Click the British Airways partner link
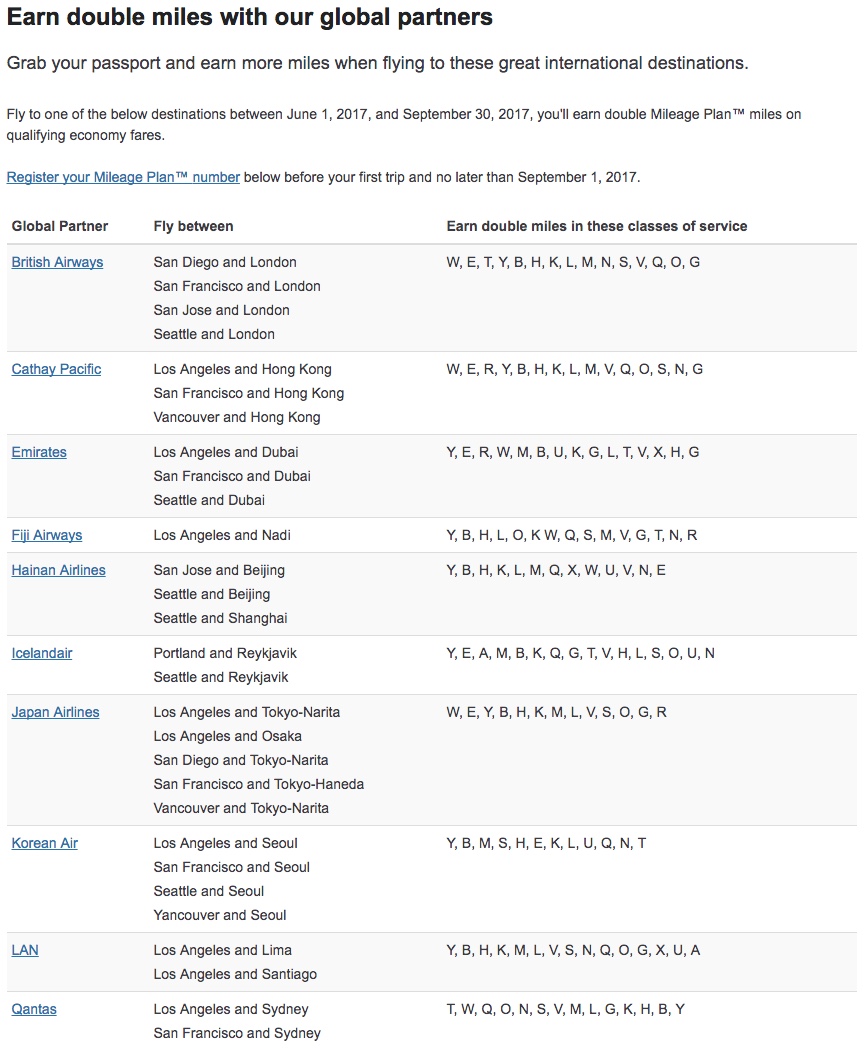 (x=57, y=262)
